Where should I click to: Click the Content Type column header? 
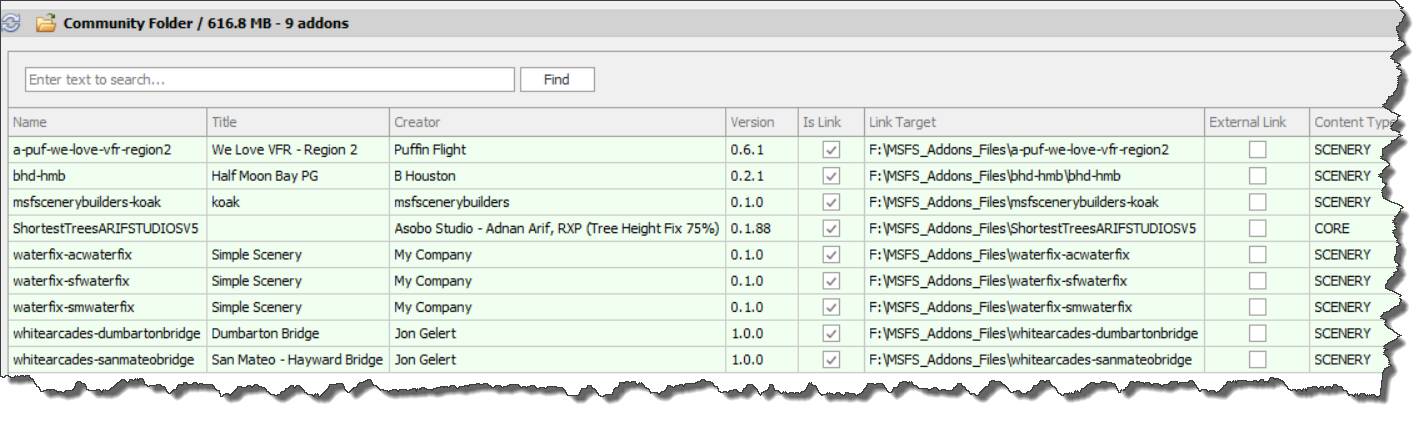tap(1354, 123)
